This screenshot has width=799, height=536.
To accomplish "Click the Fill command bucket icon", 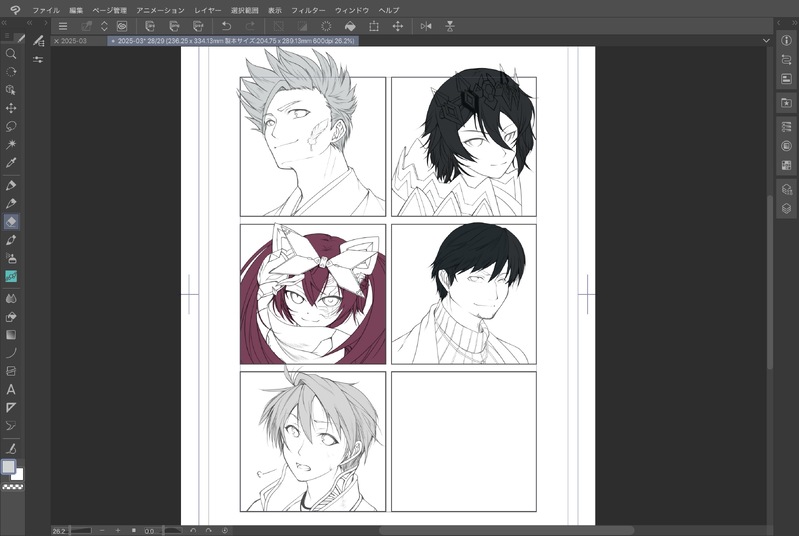I will (x=350, y=26).
